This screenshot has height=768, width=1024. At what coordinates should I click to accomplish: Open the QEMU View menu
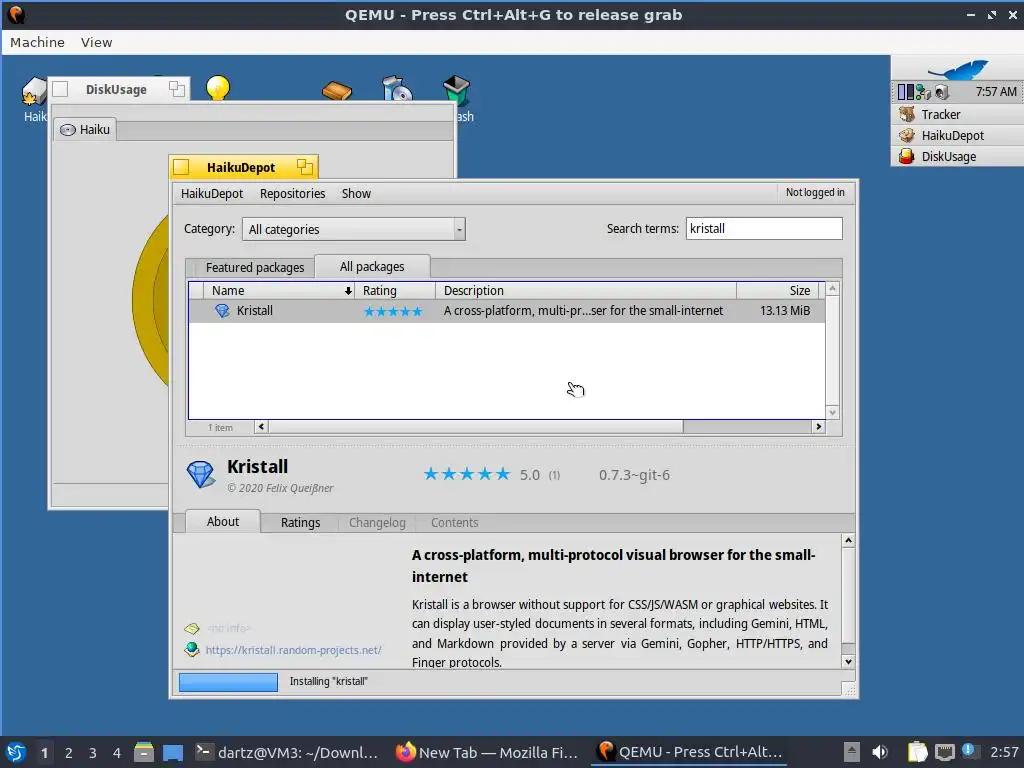click(x=96, y=42)
